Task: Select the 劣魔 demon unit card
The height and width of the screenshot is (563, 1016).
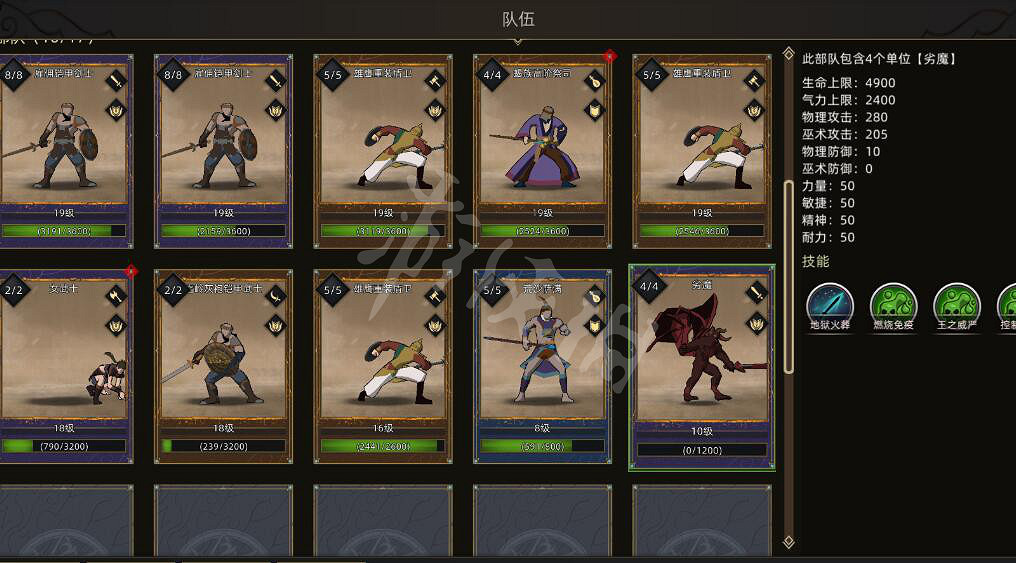Action: point(702,367)
